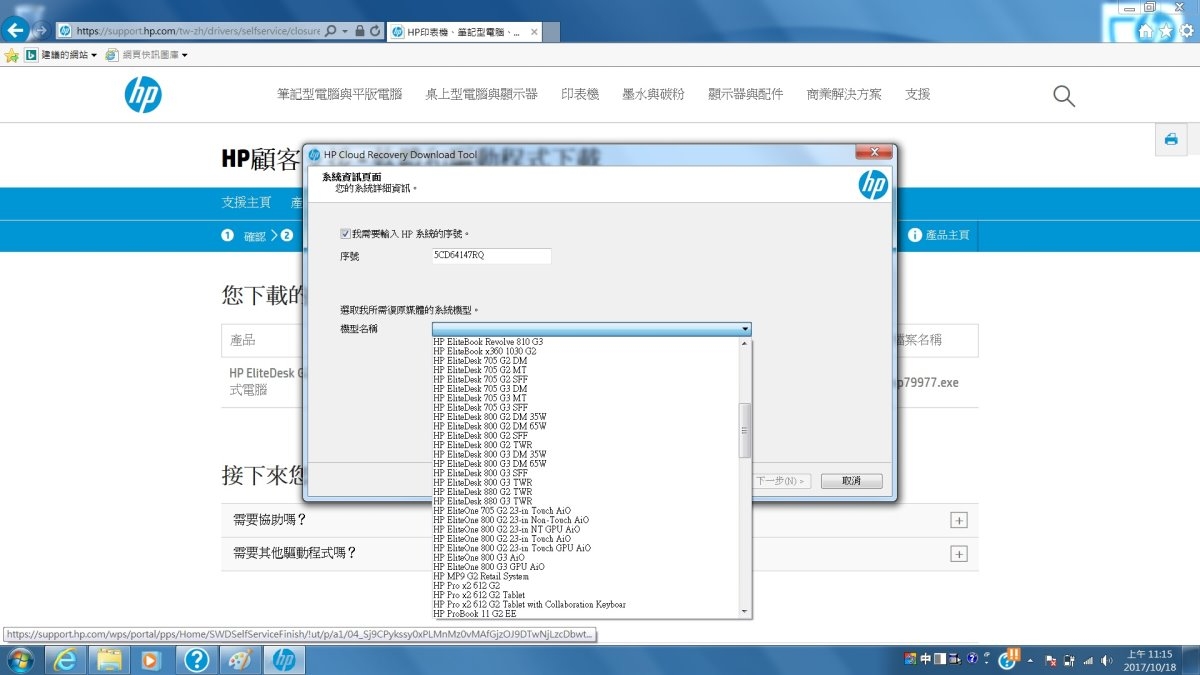
Task: Collapse the model name dropdown arrow
Action: click(745, 329)
